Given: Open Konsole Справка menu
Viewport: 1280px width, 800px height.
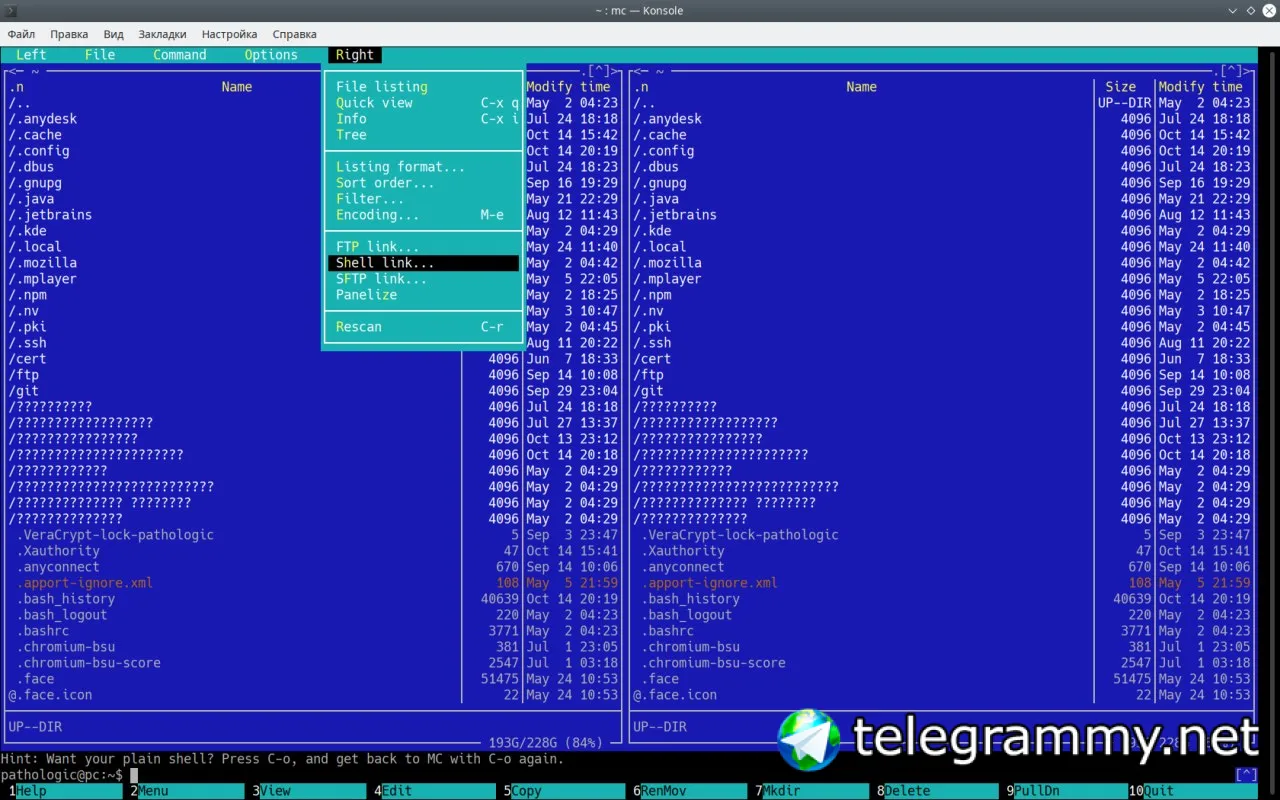Looking at the screenshot, I should [294, 34].
